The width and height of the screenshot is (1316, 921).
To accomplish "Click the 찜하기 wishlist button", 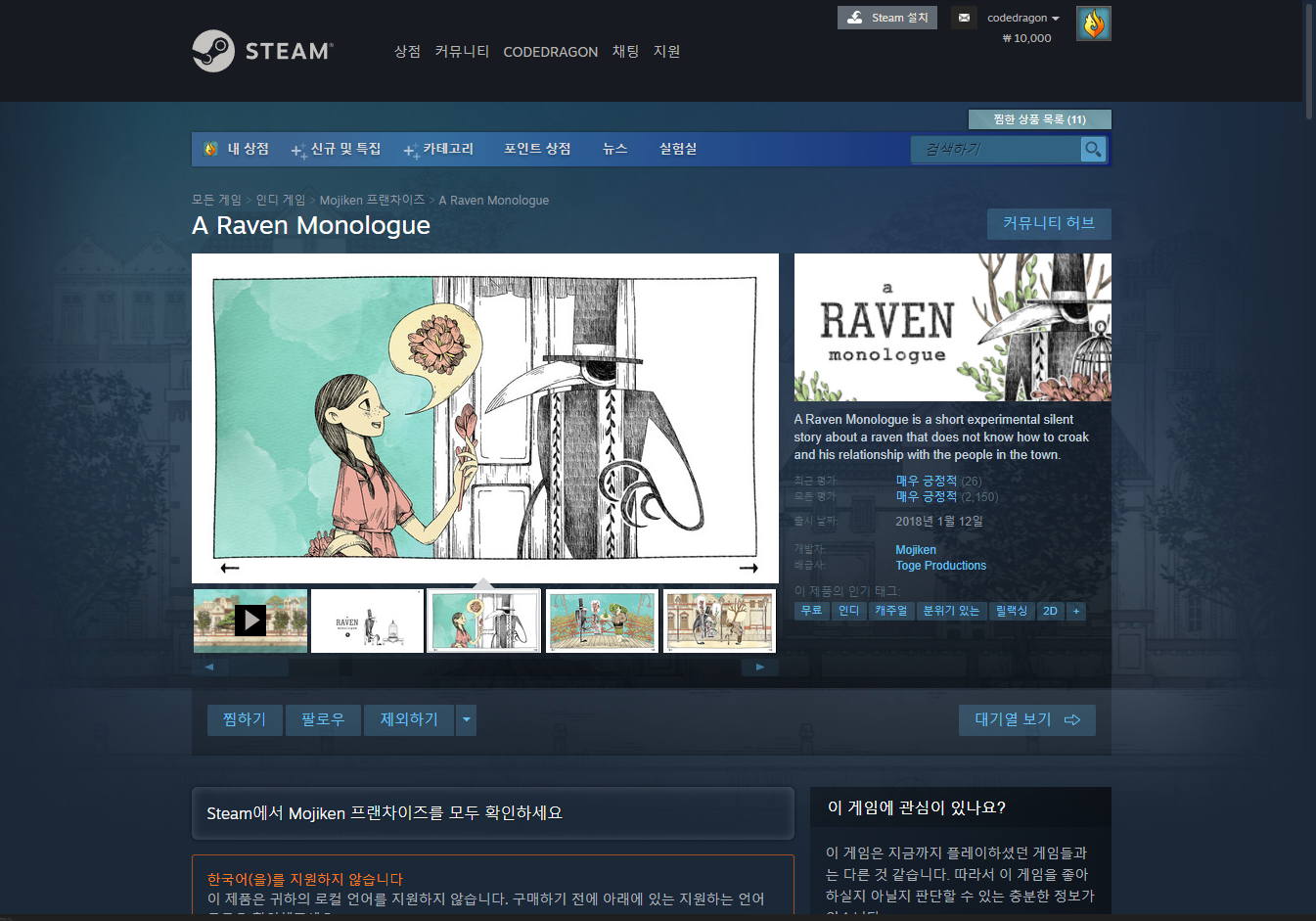I will [x=245, y=719].
